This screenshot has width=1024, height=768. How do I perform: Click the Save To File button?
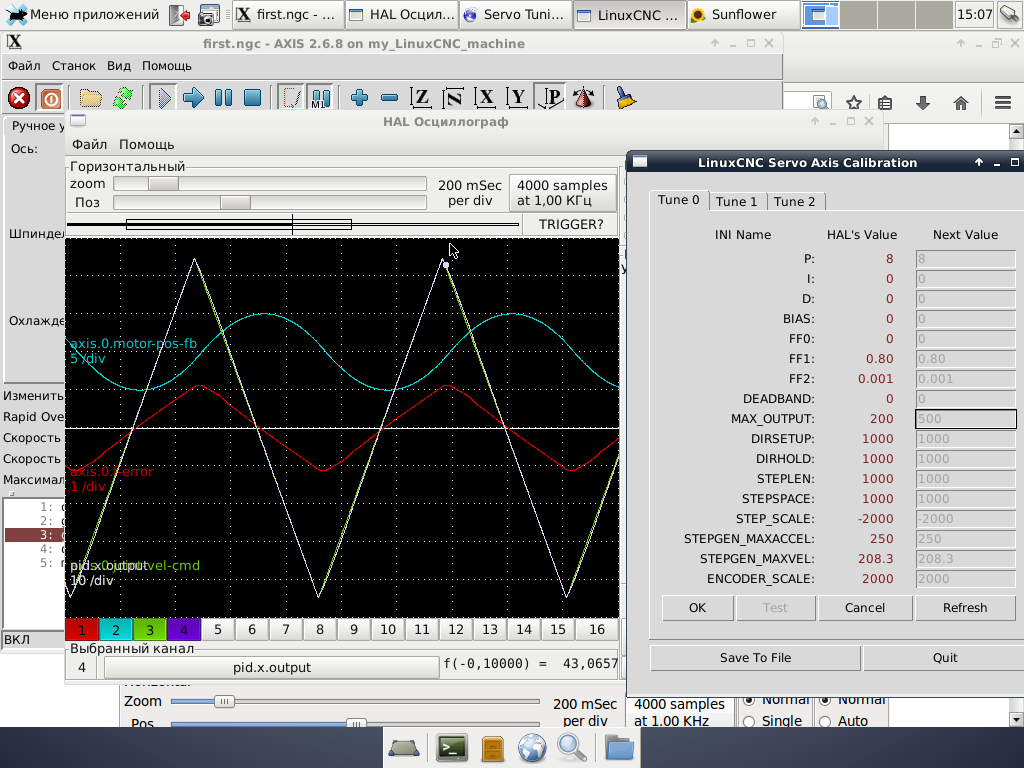tap(755, 657)
